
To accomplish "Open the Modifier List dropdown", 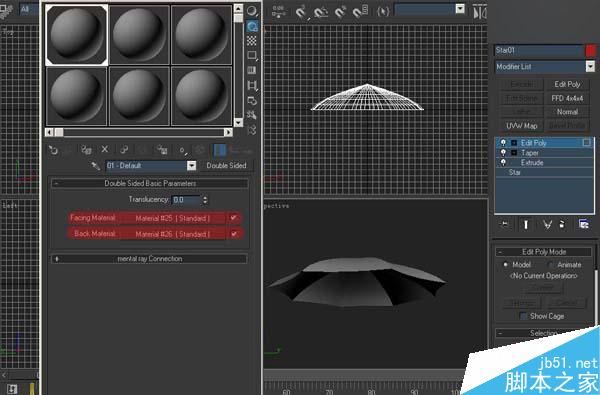I will click(590, 67).
